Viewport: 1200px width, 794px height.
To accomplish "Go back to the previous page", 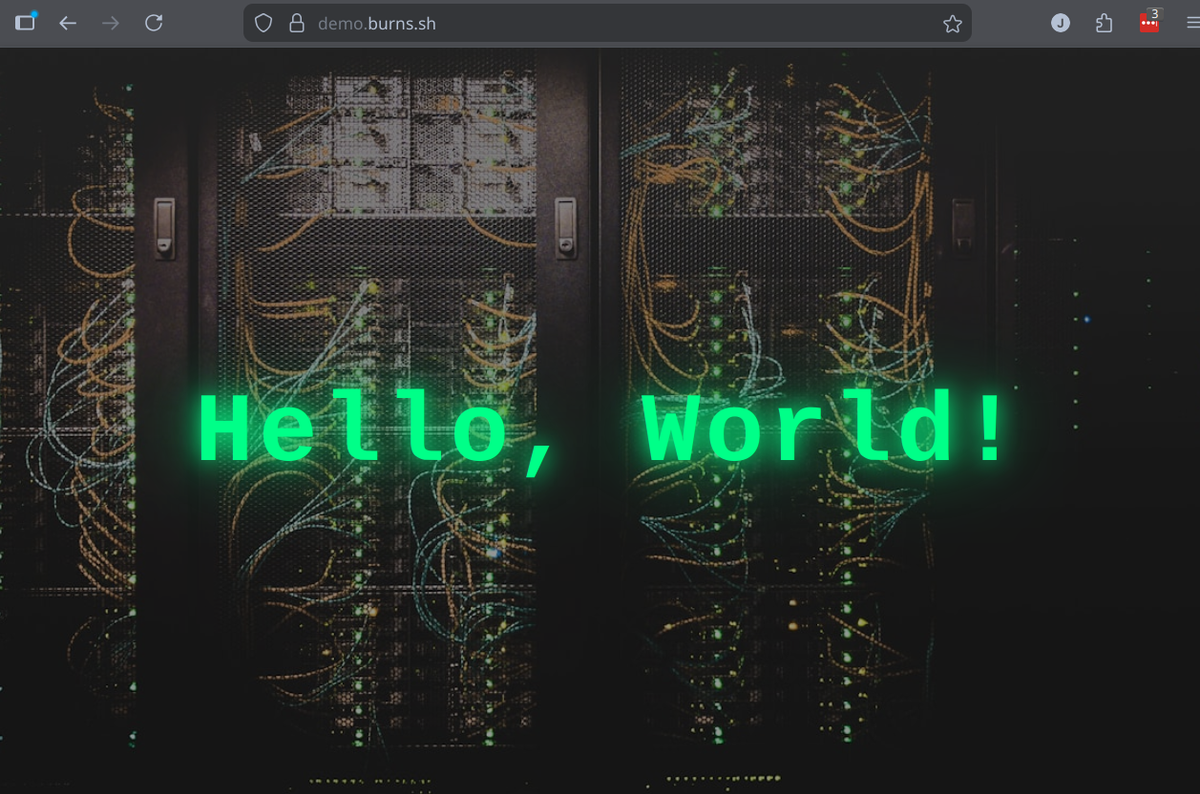I will click(x=67, y=22).
